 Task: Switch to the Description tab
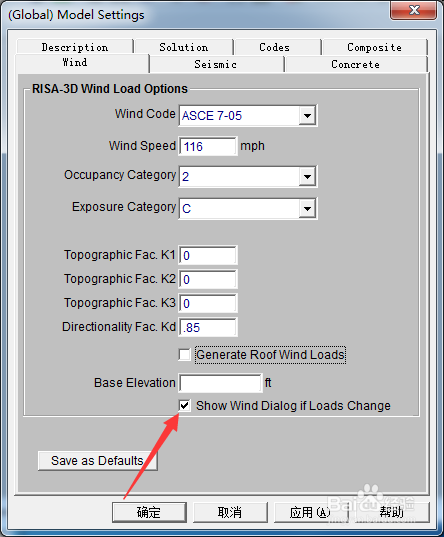click(x=75, y=47)
